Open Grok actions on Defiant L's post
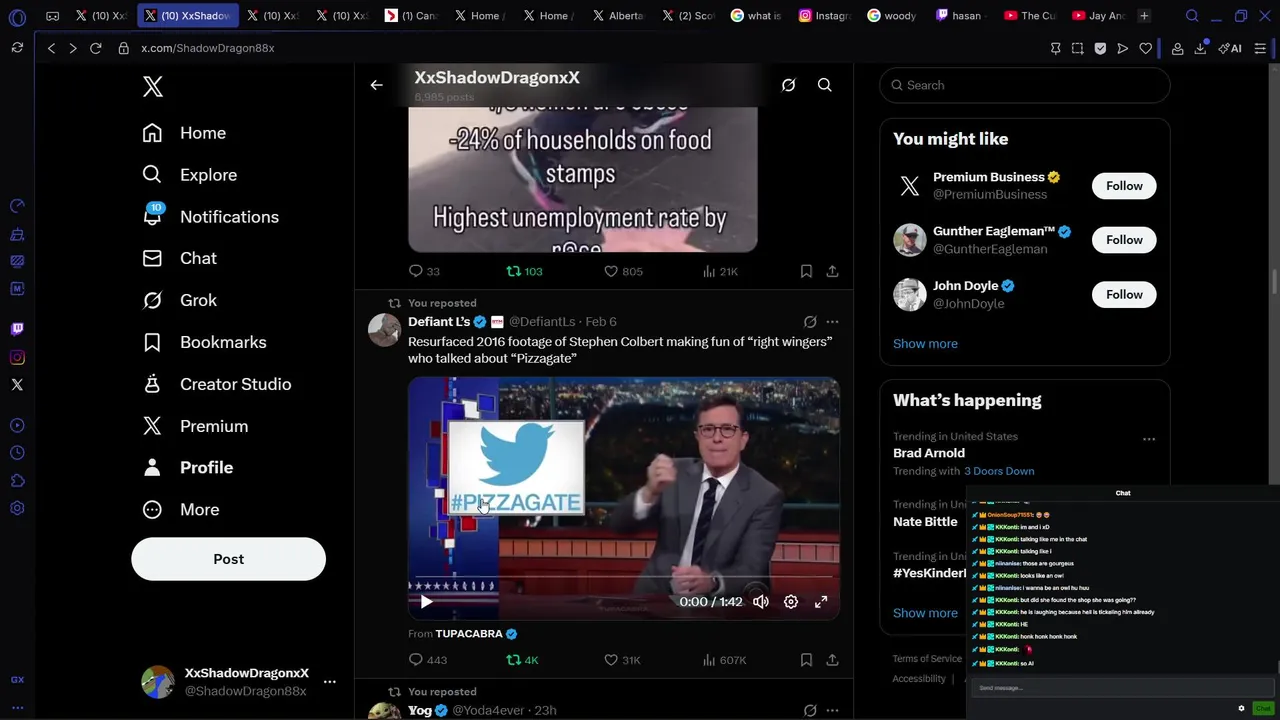Image resolution: width=1280 pixels, height=720 pixels. [810, 322]
